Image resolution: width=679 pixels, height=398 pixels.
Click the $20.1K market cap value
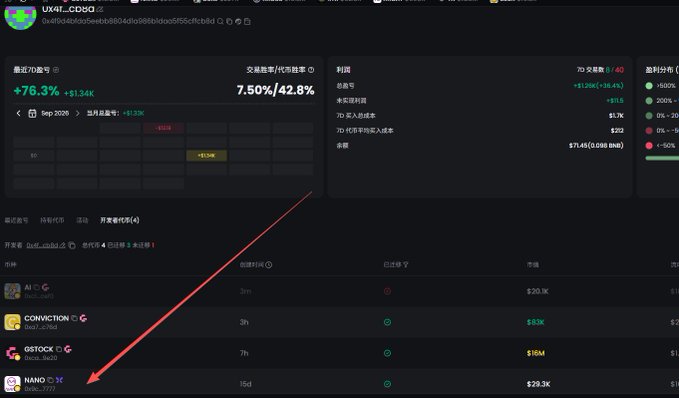[x=538, y=291]
